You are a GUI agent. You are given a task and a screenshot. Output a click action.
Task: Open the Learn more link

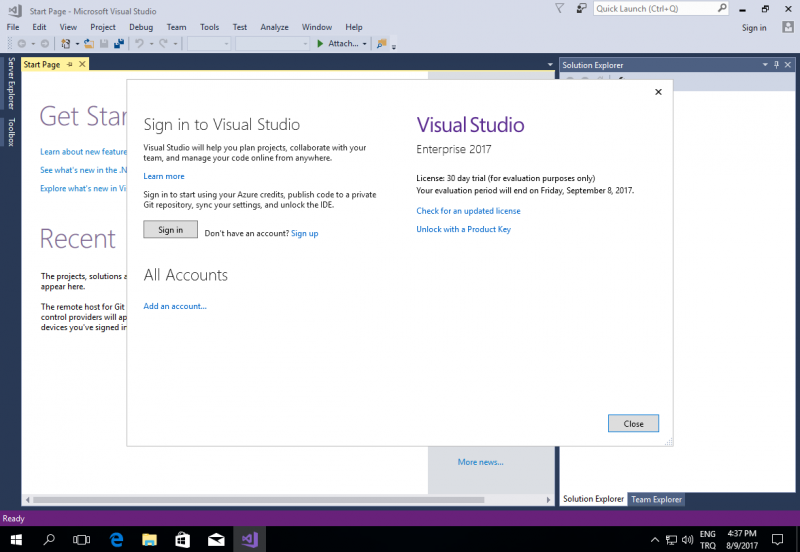point(164,176)
